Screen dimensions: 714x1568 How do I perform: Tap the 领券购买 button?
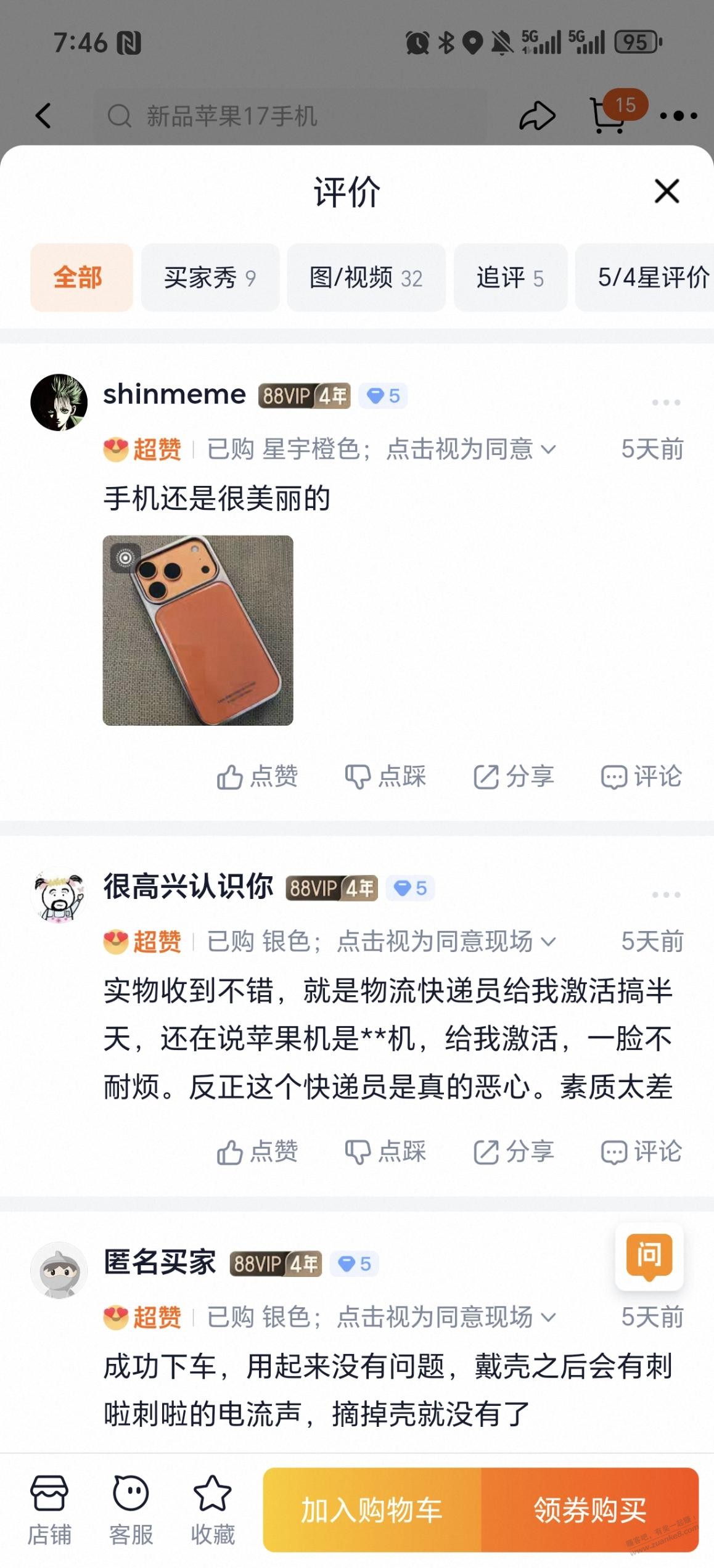[x=589, y=1510]
